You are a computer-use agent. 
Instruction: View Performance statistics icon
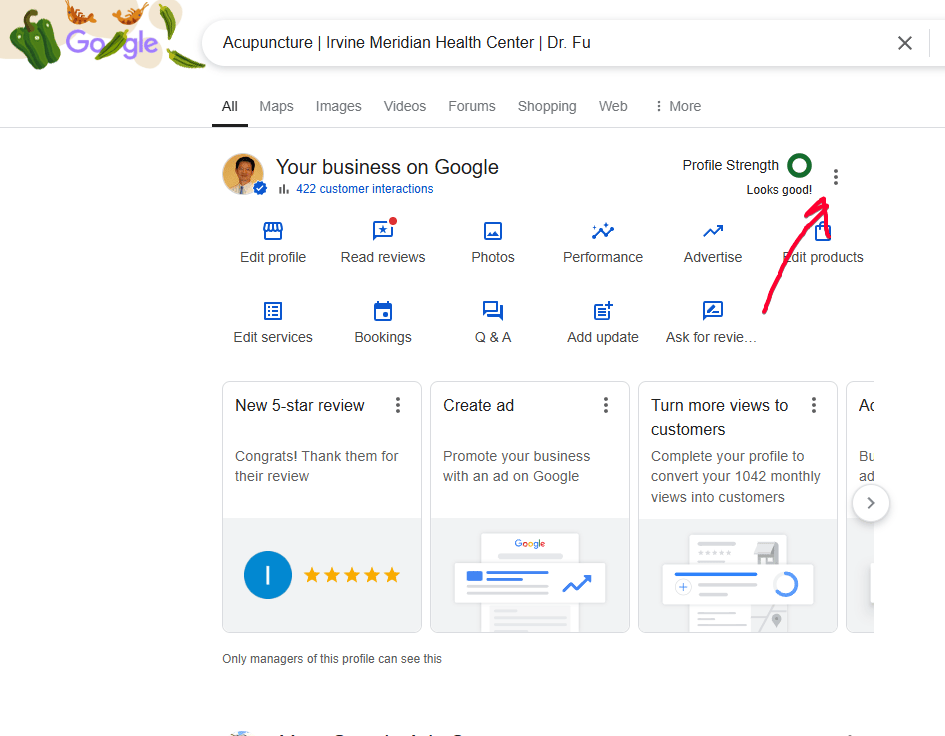coord(602,231)
